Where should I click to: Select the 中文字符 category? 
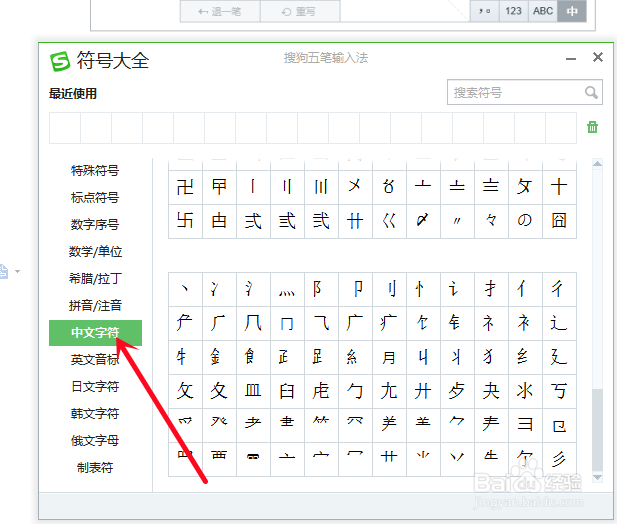tap(95, 333)
